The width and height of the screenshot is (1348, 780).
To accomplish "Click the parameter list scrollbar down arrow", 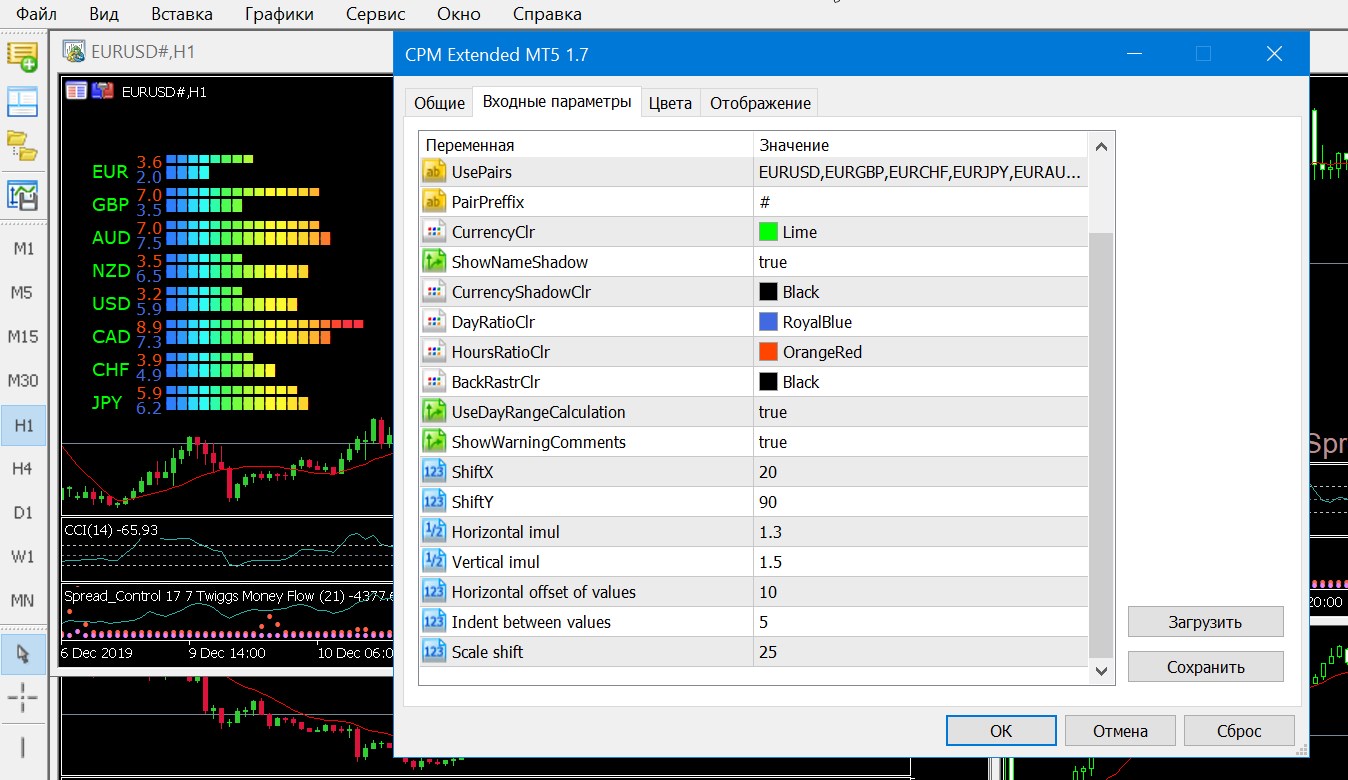I will click(1102, 671).
